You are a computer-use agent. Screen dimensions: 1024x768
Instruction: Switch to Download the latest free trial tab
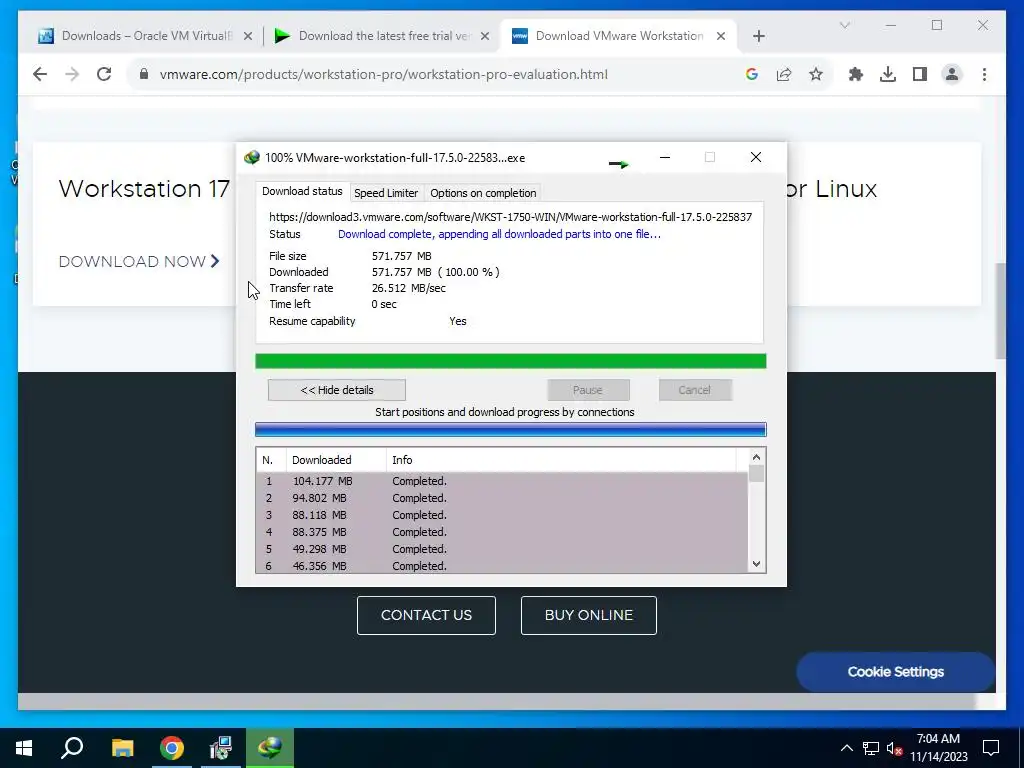tap(381, 36)
